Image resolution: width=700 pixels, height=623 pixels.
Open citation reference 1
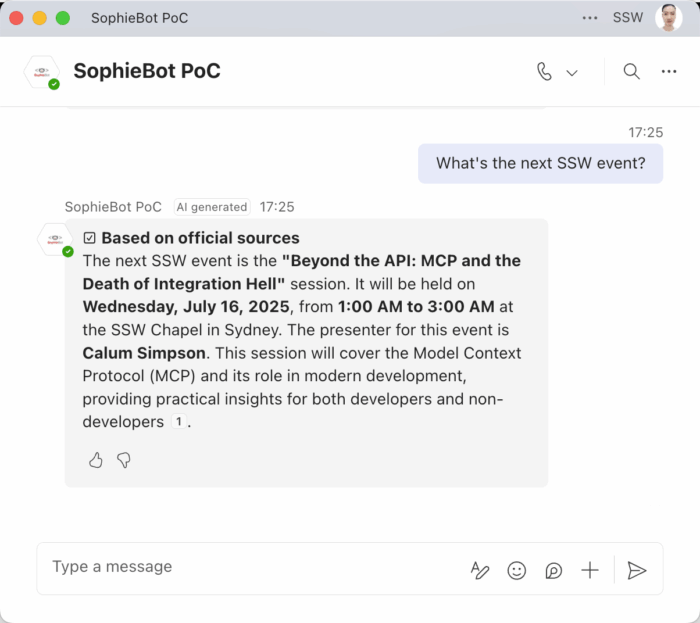(x=179, y=421)
